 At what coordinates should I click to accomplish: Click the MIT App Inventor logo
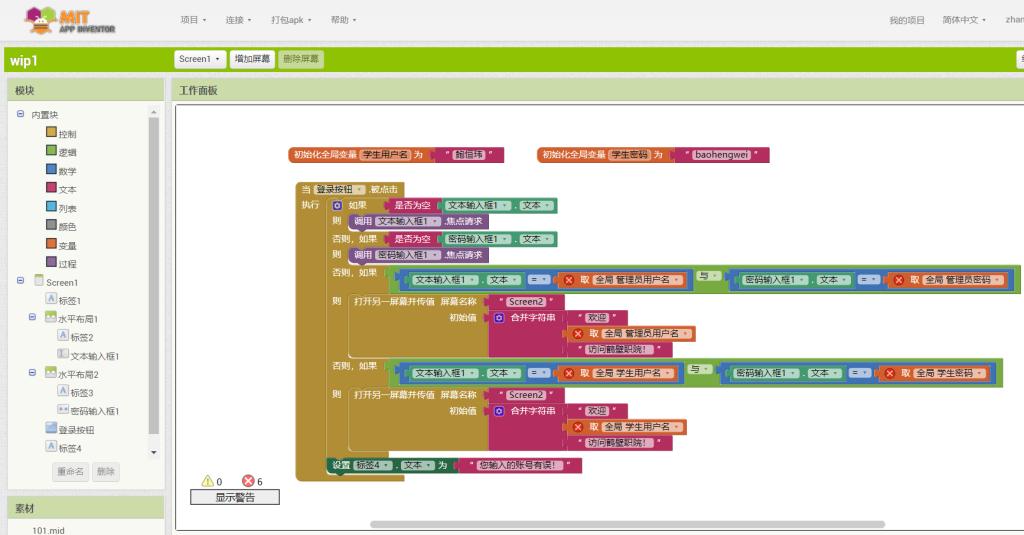(70, 20)
